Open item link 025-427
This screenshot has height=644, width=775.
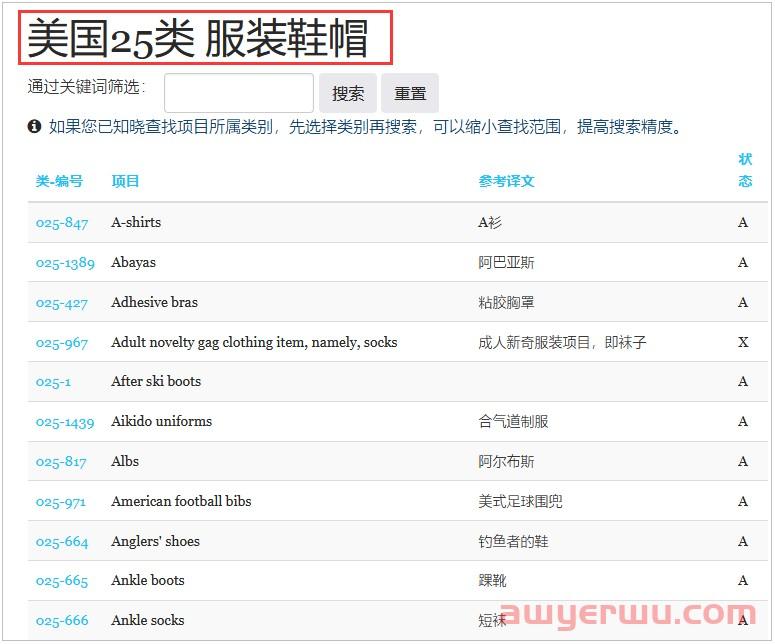tap(62, 303)
